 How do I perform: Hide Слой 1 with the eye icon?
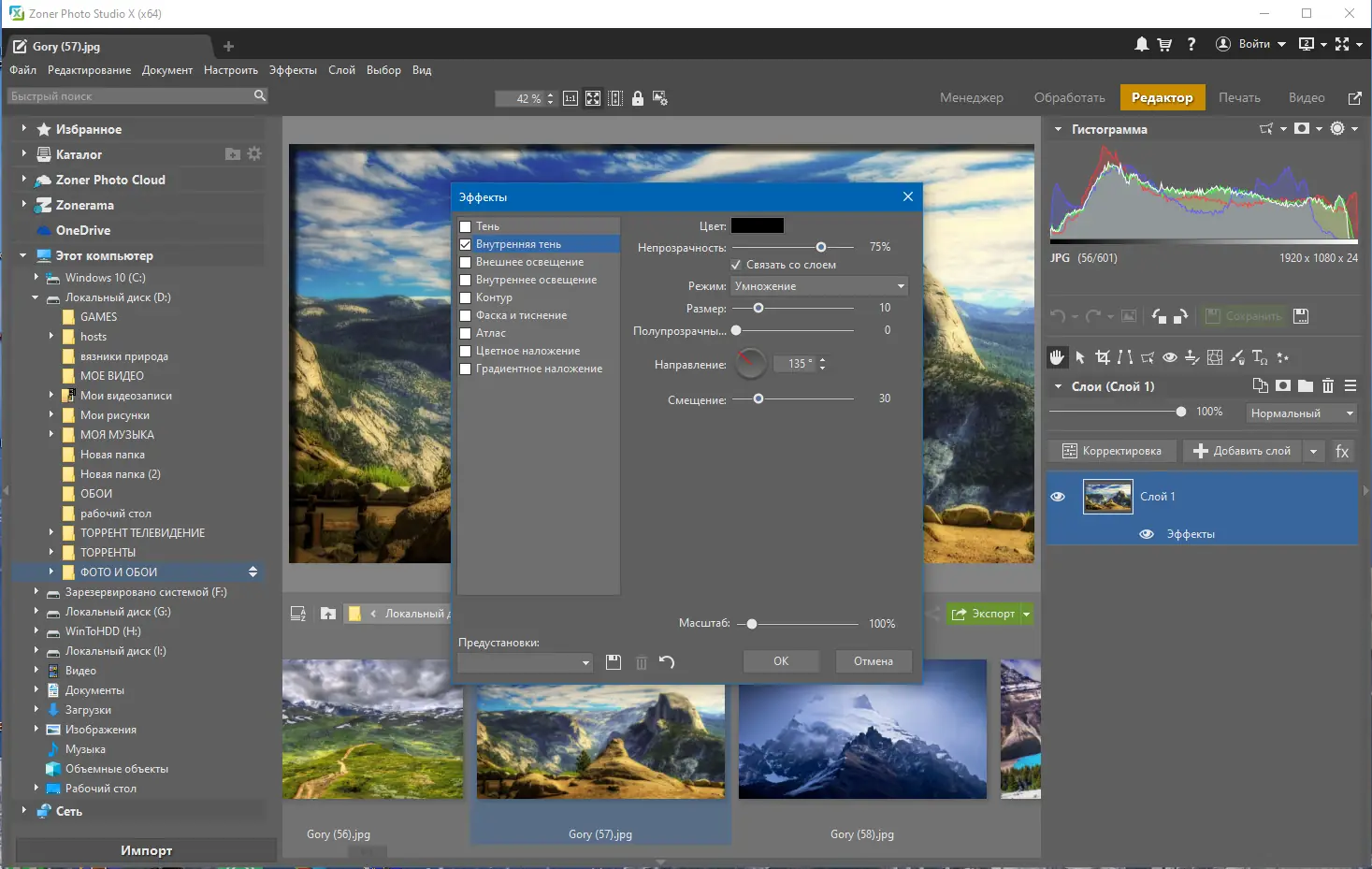(x=1058, y=497)
